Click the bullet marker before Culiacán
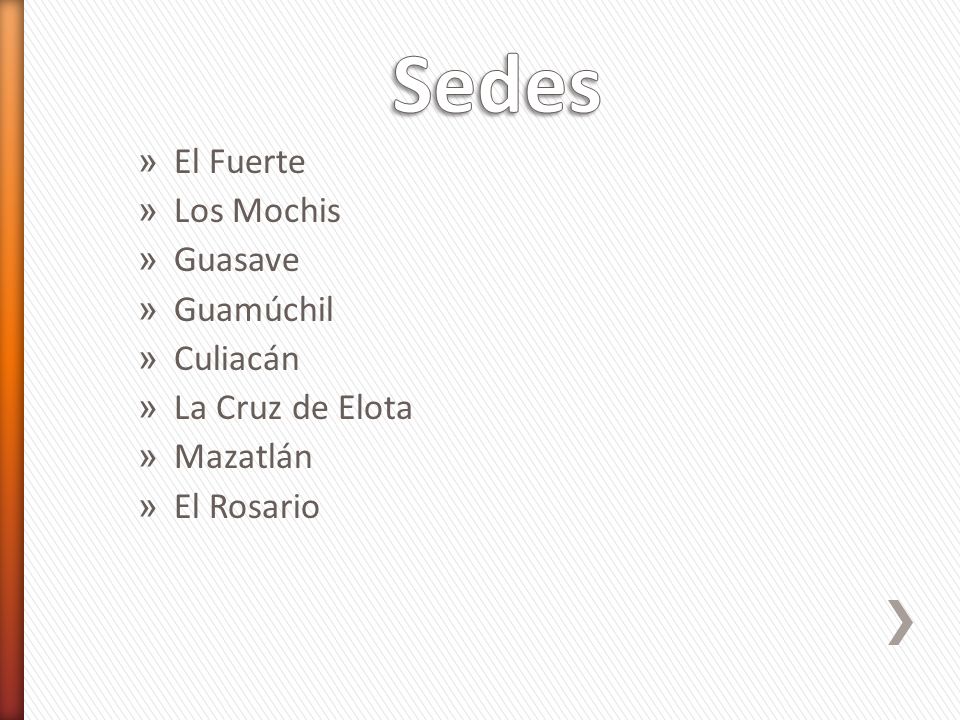Viewport: 960px width, 720px height. pos(148,360)
